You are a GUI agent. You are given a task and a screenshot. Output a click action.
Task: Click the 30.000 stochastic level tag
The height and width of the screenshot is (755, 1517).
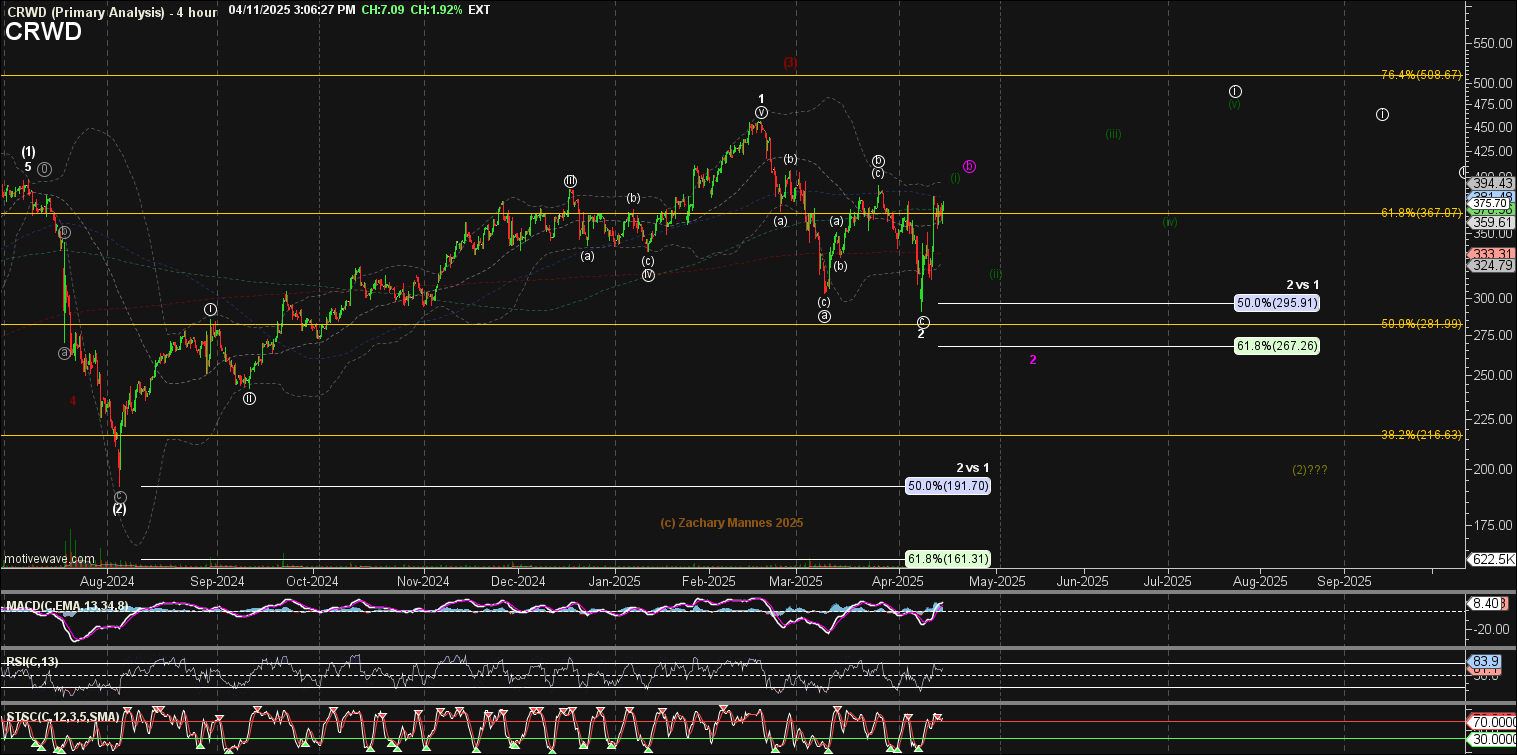1492,739
